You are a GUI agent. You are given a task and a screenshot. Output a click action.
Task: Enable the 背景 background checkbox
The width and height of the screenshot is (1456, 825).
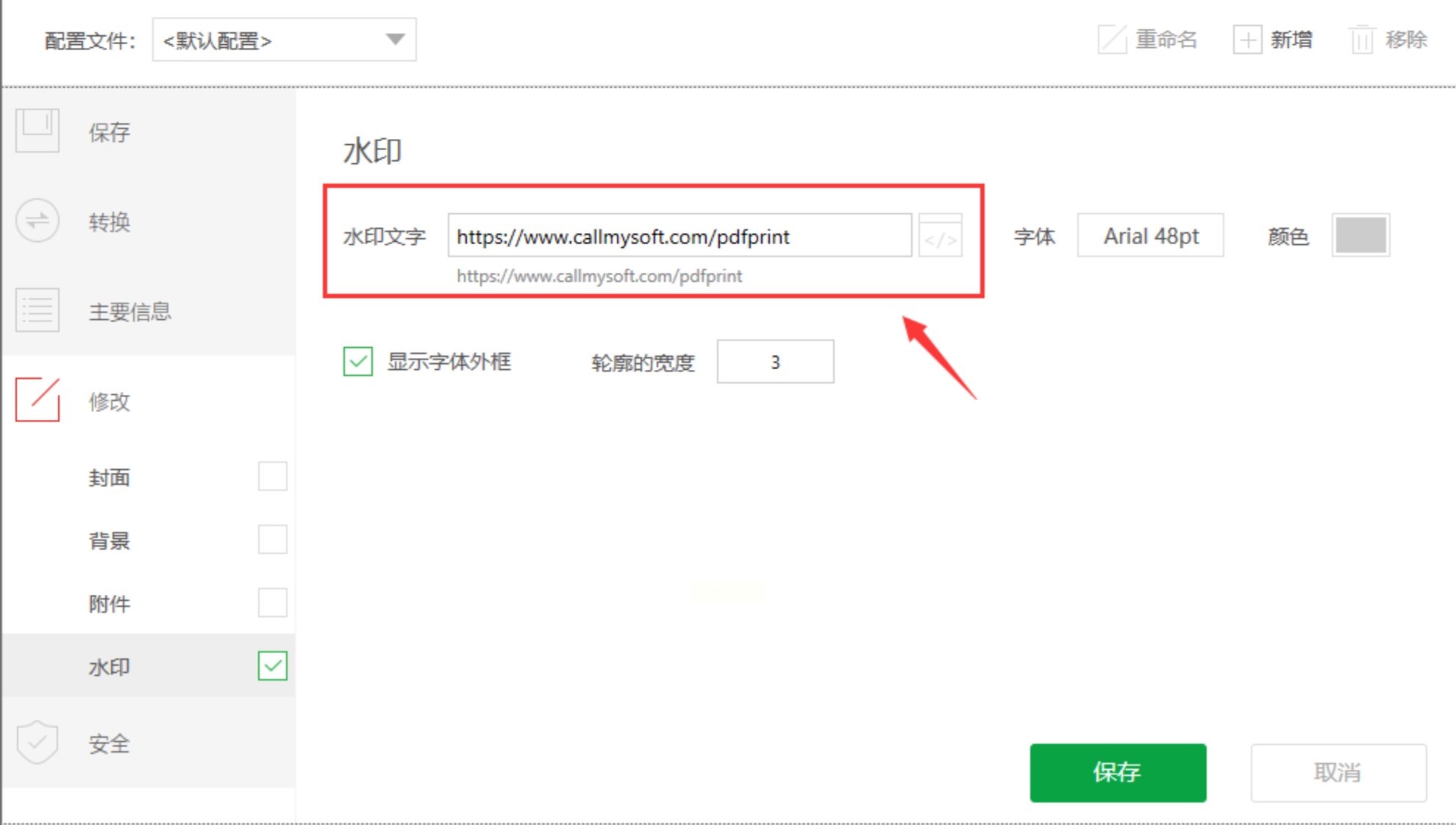tap(272, 540)
